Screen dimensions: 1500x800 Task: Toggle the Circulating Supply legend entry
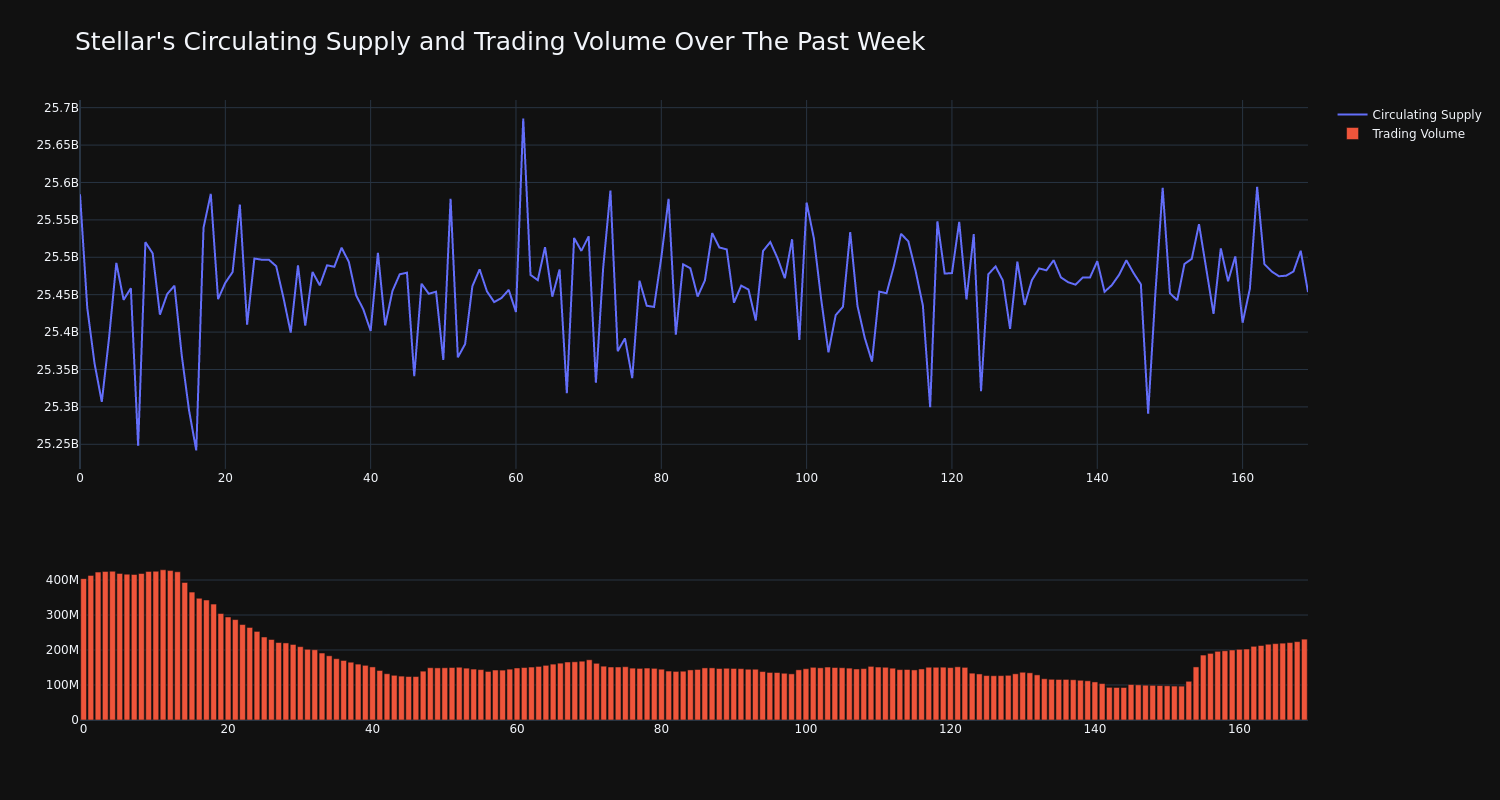[x=1409, y=115]
